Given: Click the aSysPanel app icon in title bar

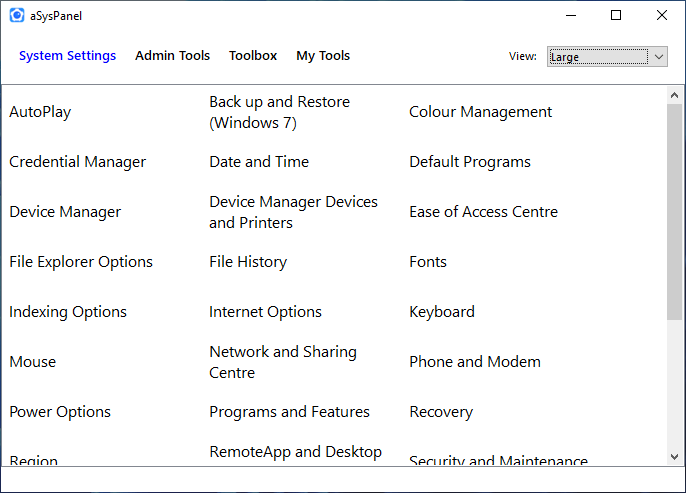Looking at the screenshot, I should (x=16, y=15).
